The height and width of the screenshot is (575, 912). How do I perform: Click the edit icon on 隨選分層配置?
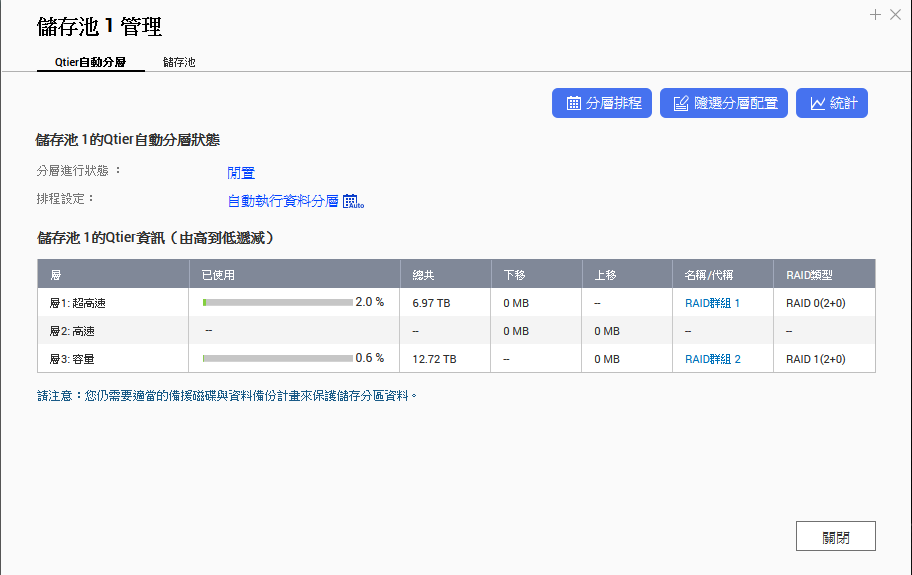[682, 103]
